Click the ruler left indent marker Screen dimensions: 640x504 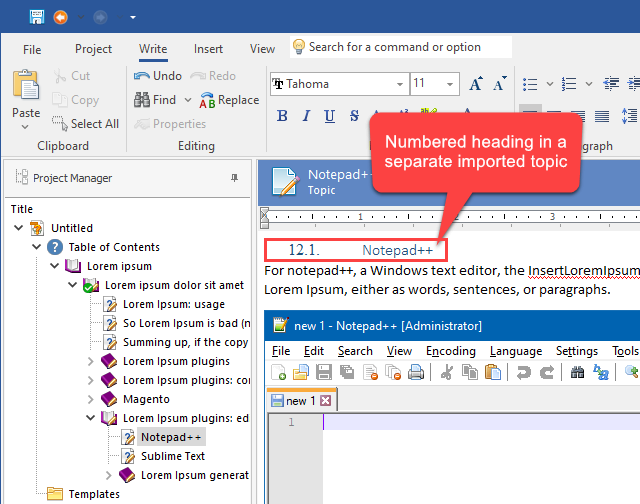264,218
